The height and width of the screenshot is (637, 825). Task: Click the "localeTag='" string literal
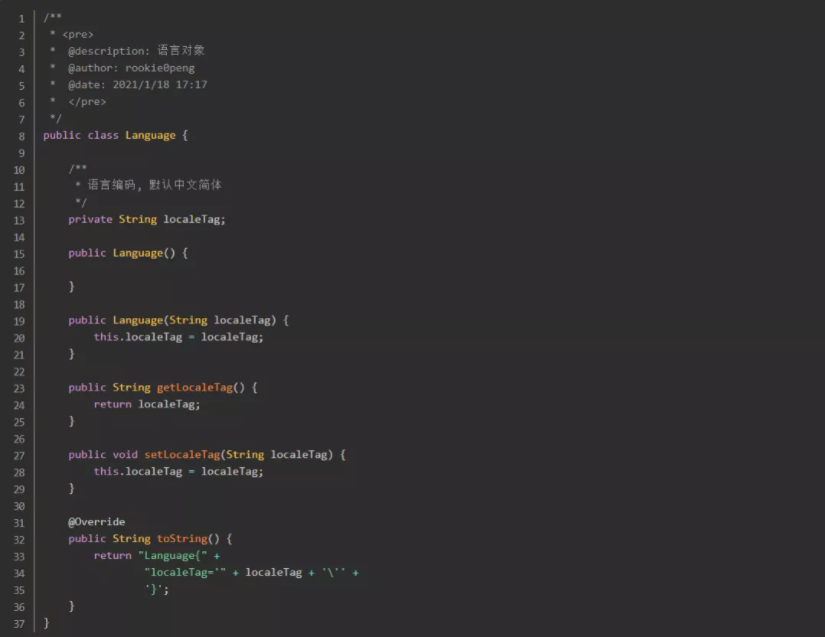185,572
